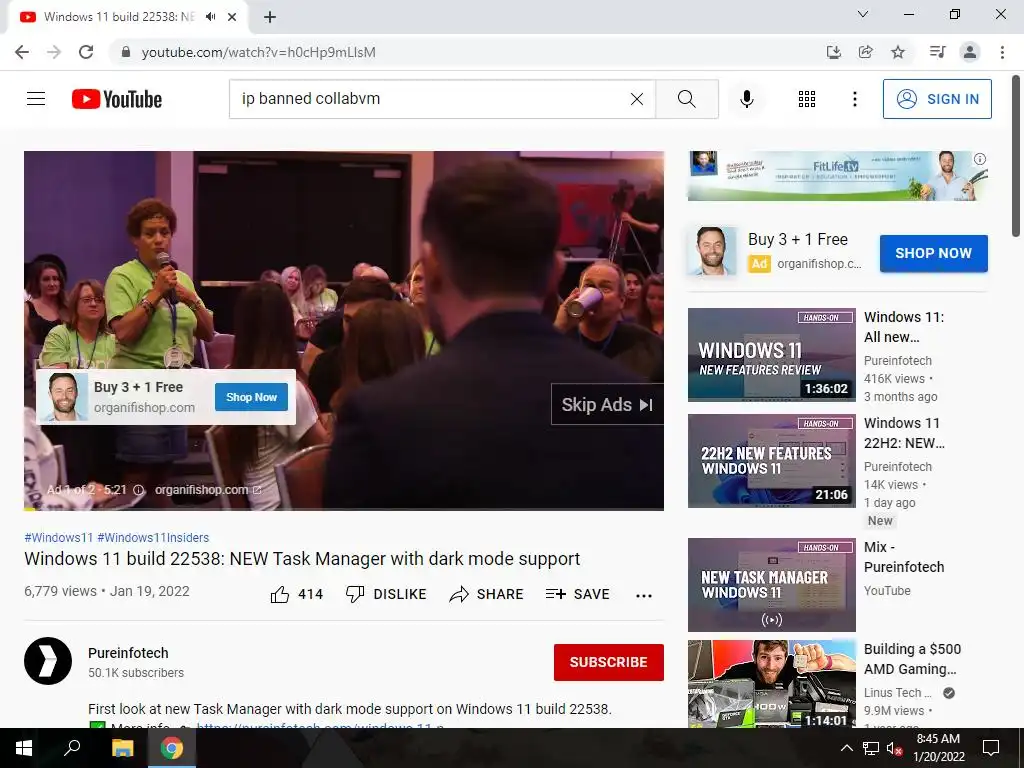
Task: Open taskbar search
Action: tap(72, 748)
